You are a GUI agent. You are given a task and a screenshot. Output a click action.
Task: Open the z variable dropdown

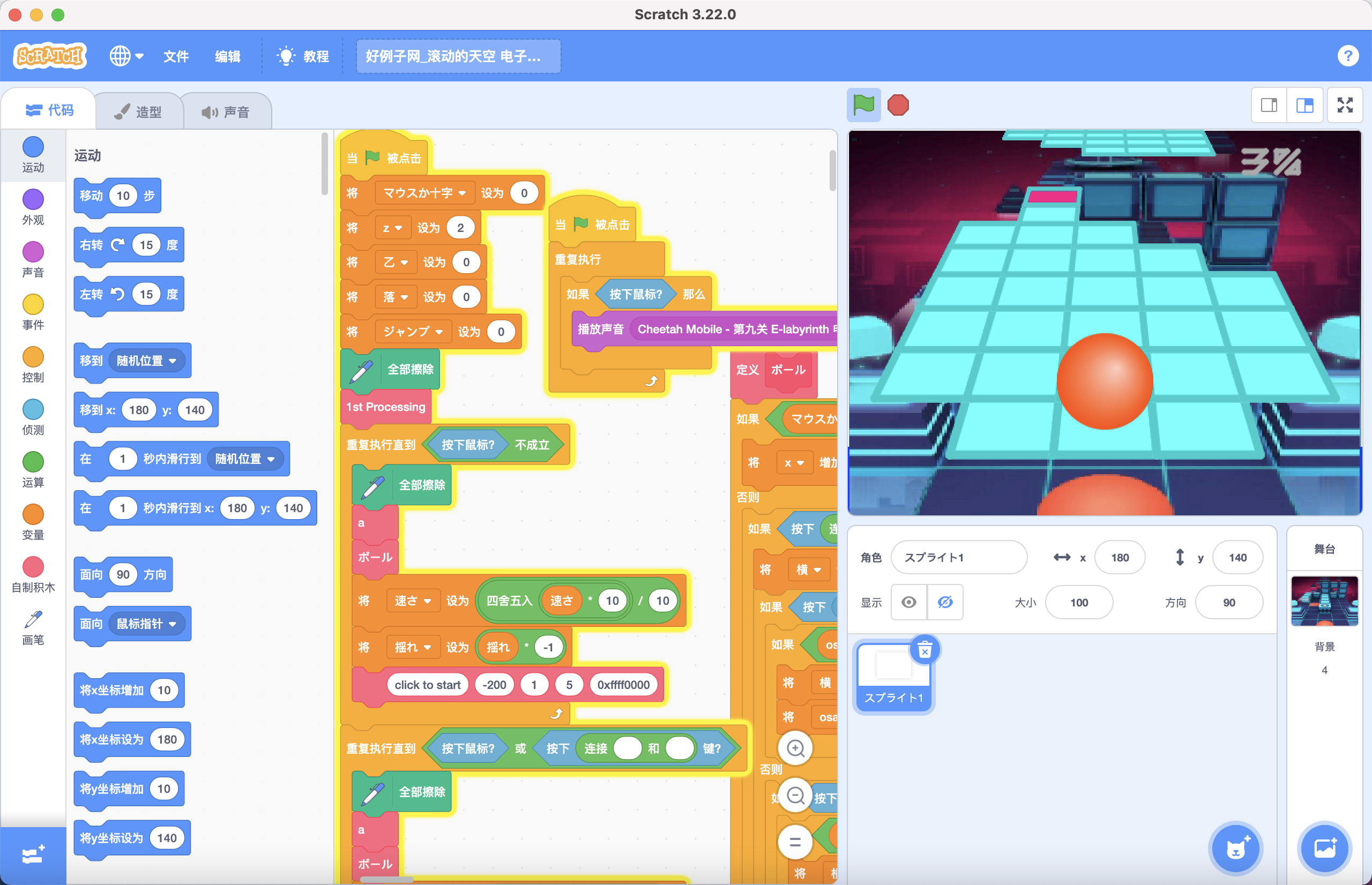pos(393,228)
